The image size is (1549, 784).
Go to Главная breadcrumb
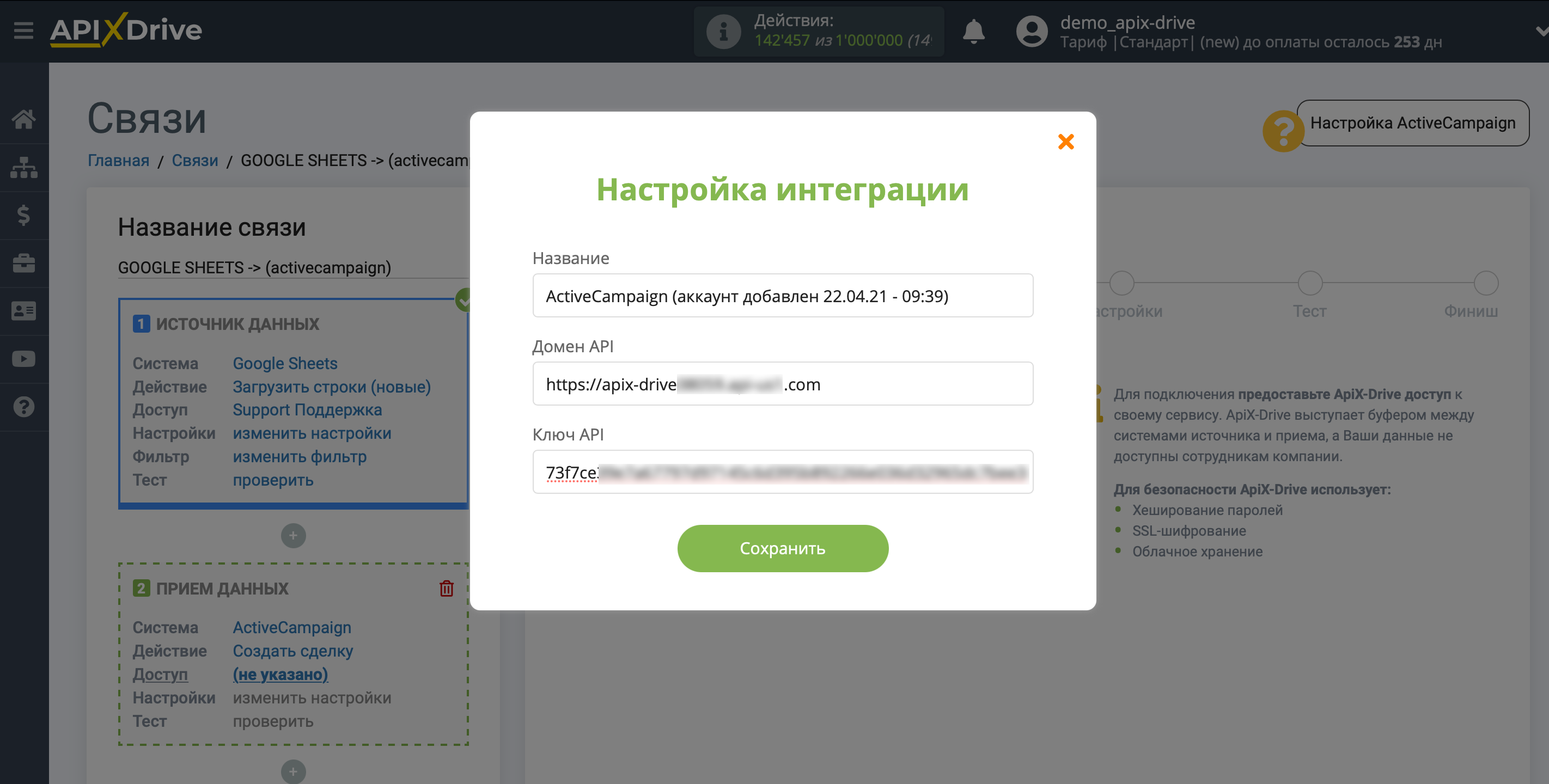pyautogui.click(x=118, y=161)
